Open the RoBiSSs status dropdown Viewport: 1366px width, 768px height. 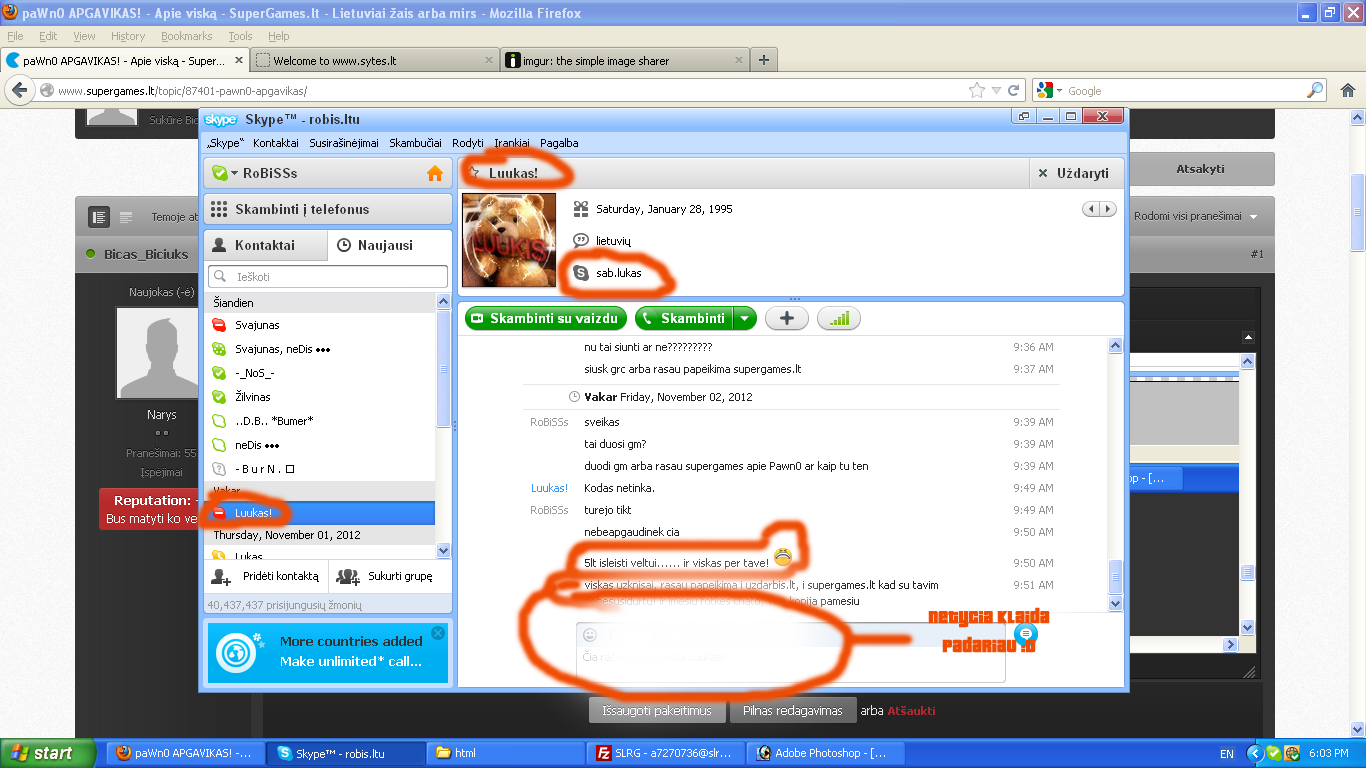[x=233, y=173]
